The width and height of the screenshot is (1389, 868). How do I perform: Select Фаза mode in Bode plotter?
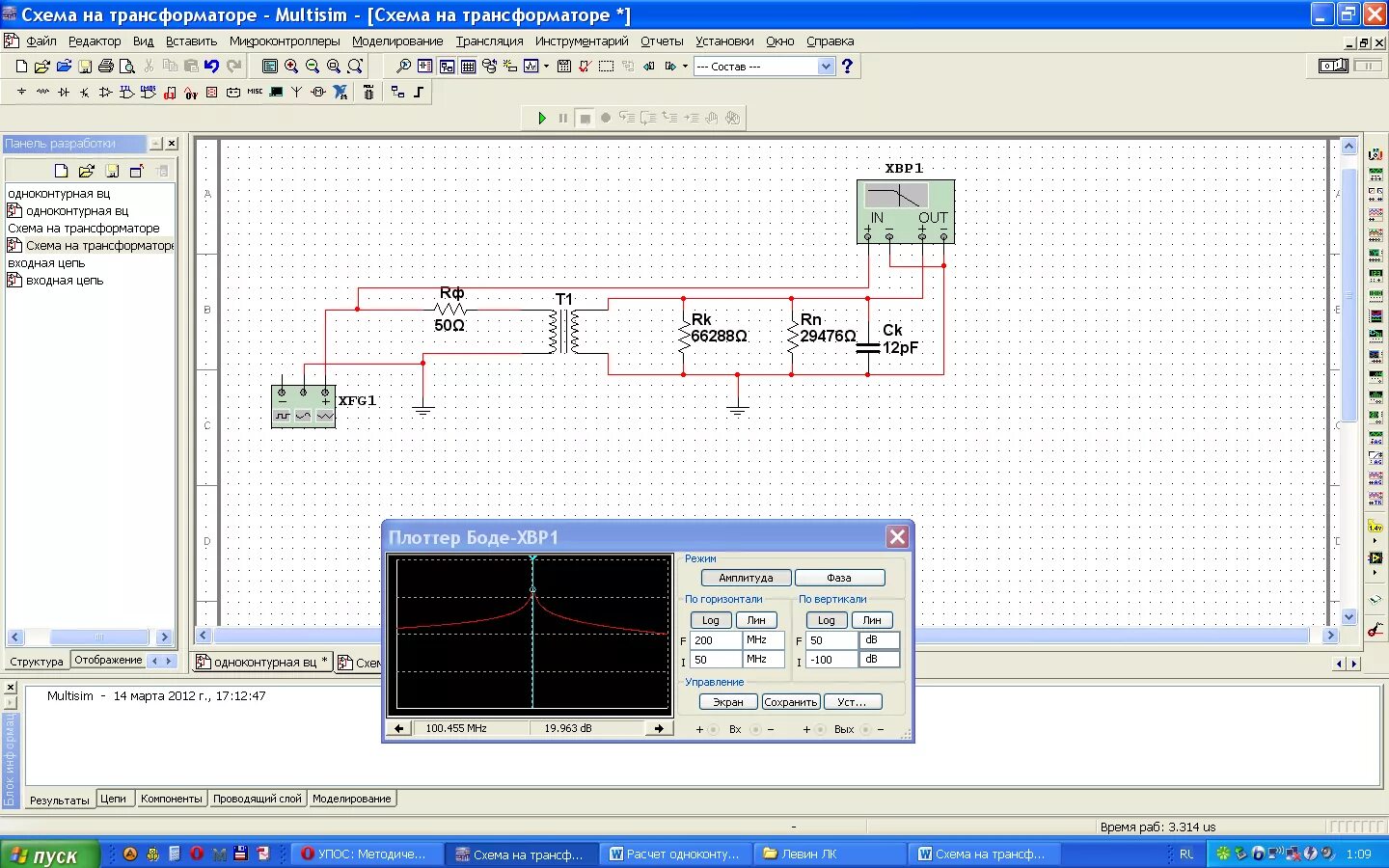click(x=839, y=578)
